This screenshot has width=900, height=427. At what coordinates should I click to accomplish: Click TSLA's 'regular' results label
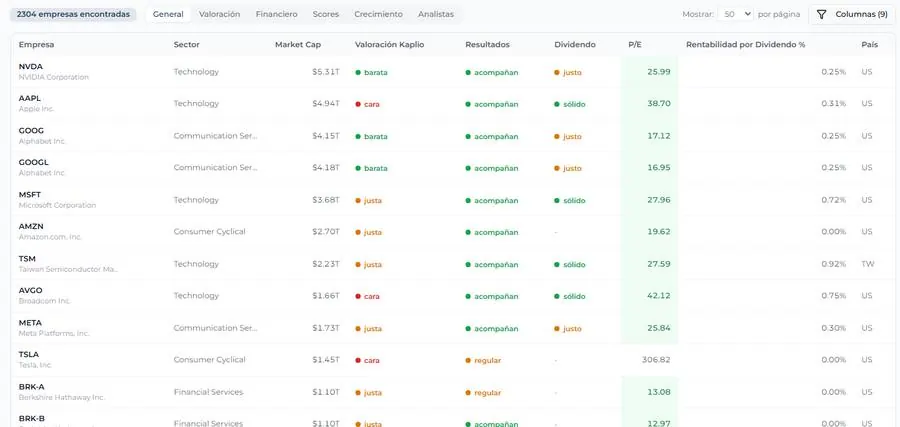point(483,361)
